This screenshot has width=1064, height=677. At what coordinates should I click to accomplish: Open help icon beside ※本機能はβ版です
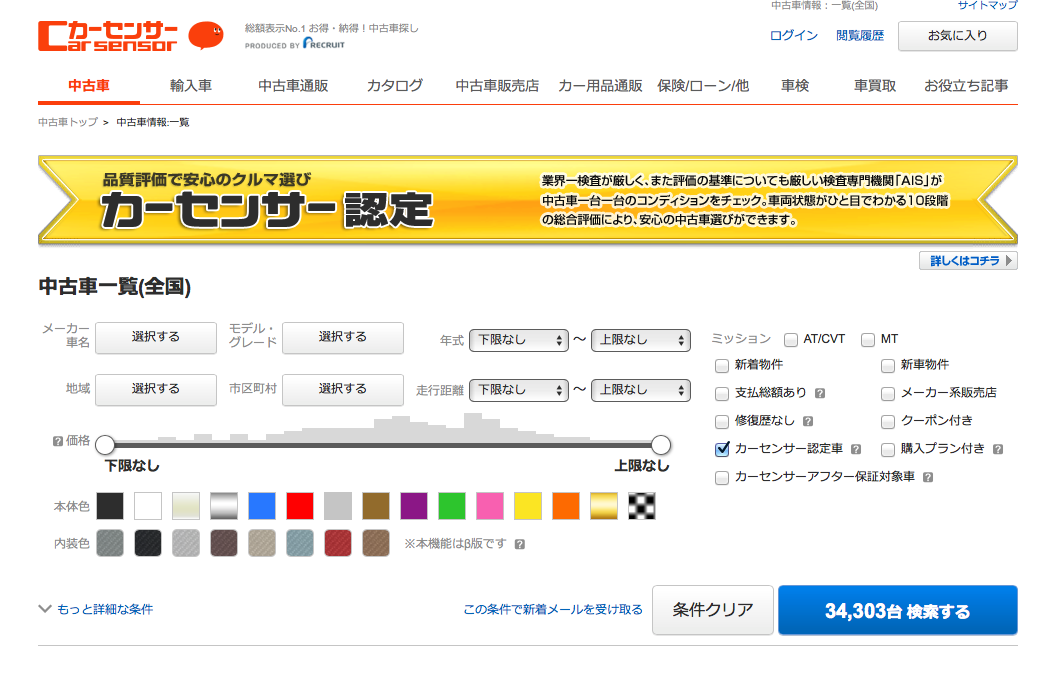[x=520, y=544]
